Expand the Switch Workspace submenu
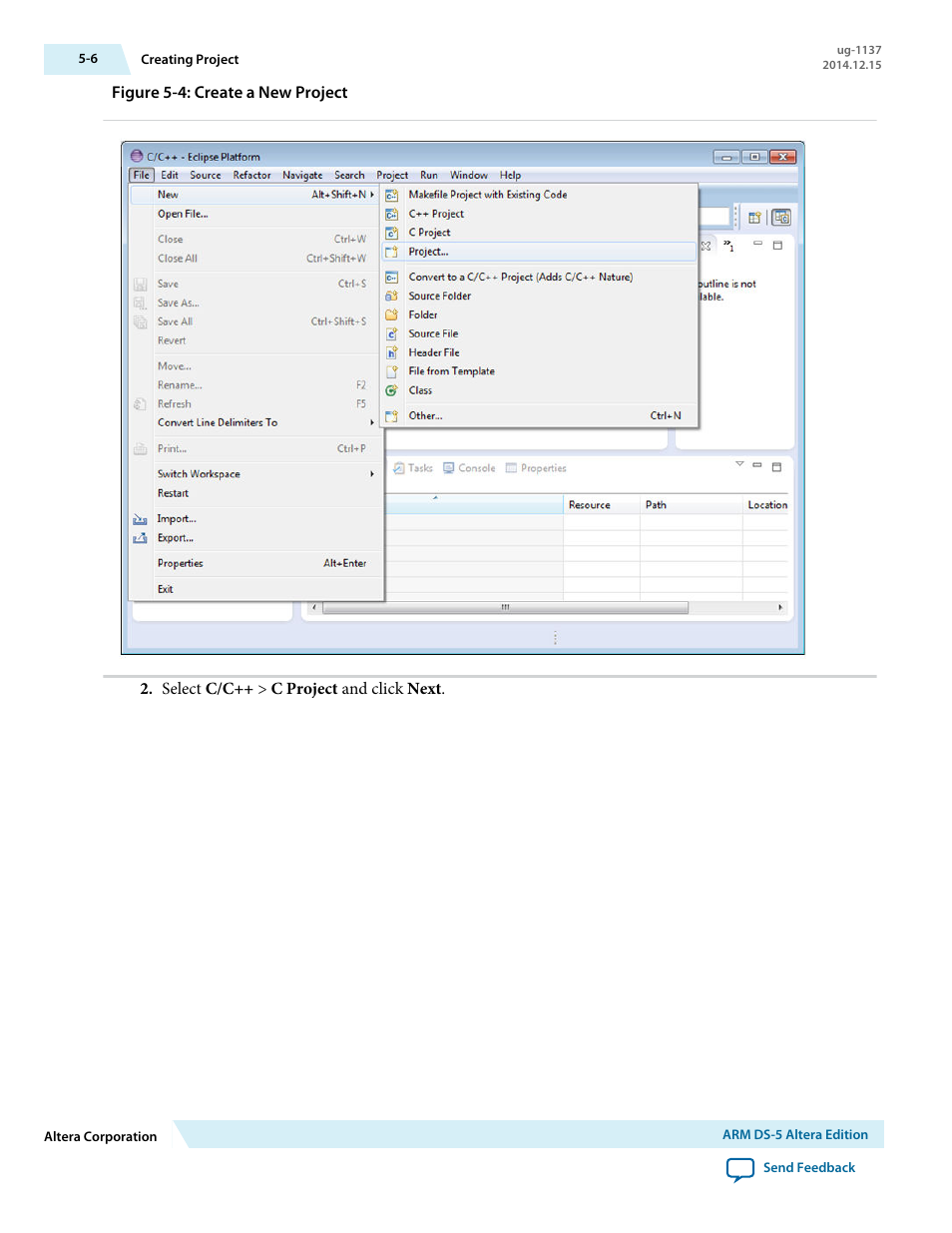Viewport: 952px width, 1233px height. pyautogui.click(x=372, y=474)
